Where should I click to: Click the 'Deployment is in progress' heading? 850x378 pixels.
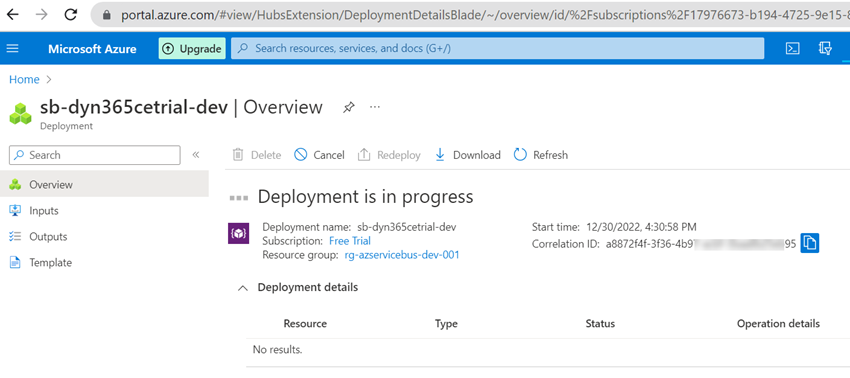pos(365,197)
